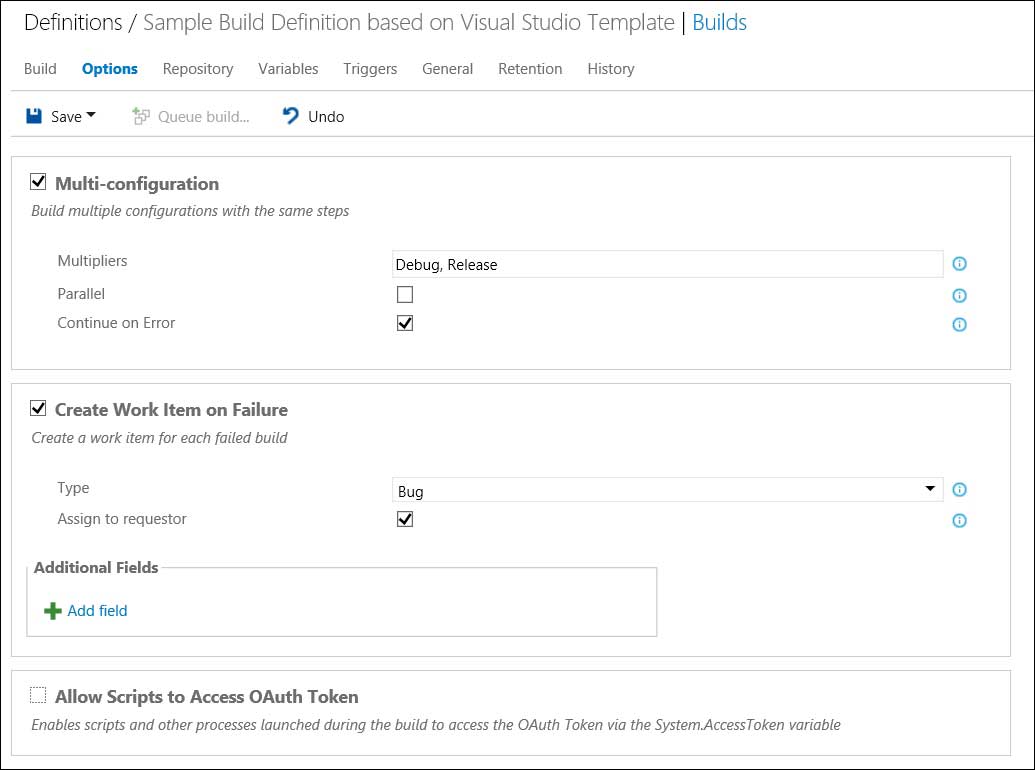Click the Queue build icon

[x=141, y=116]
